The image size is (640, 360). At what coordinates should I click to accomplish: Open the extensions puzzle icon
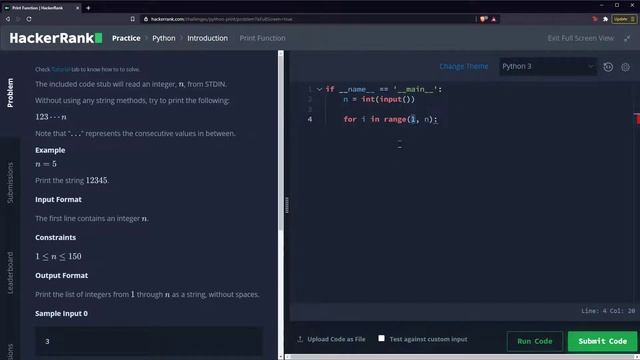605,19
